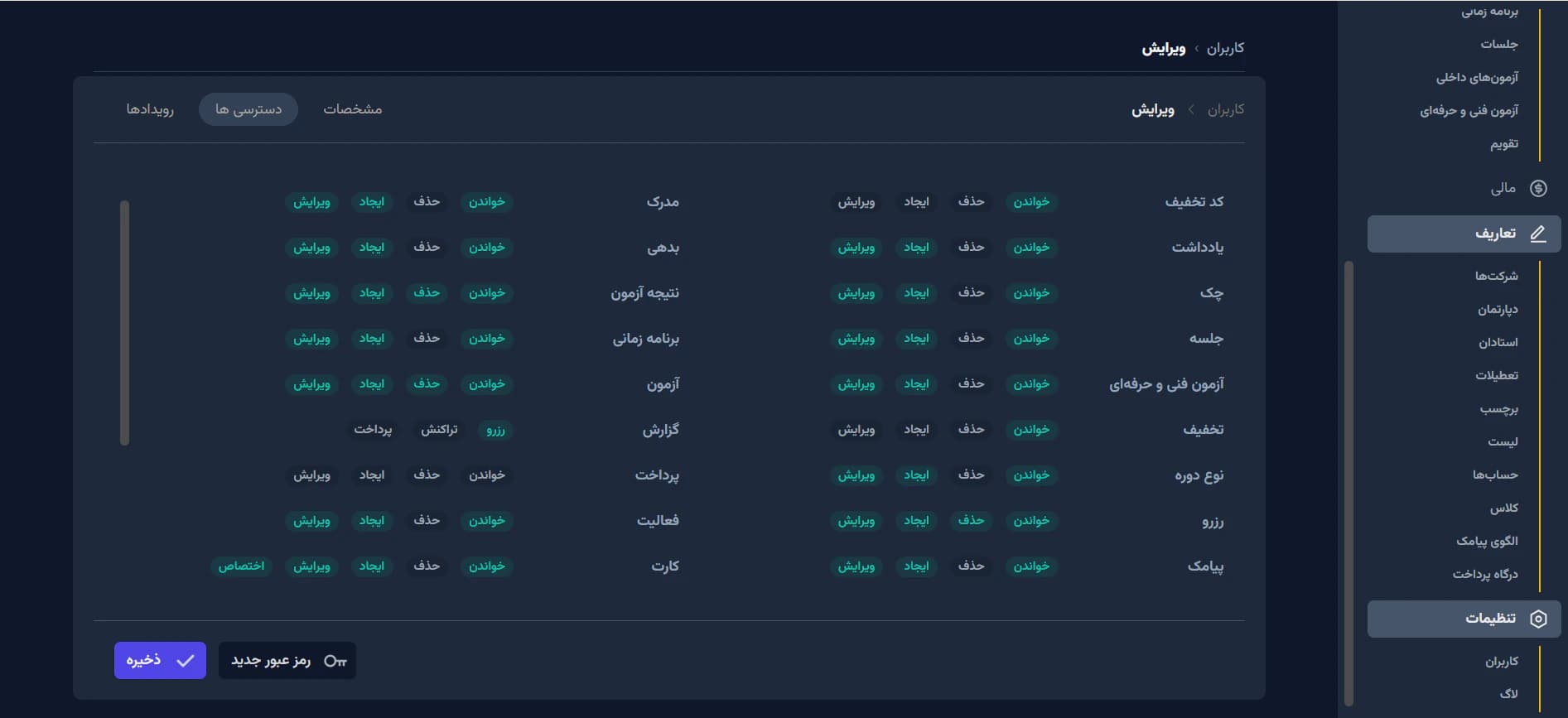The width and height of the screenshot is (1568, 718).
Task: Open the دسترسی ها tab
Action: coord(248,109)
